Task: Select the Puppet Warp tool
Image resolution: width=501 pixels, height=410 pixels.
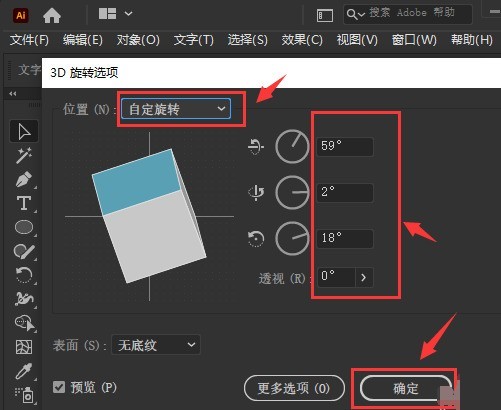Action: coord(24,299)
